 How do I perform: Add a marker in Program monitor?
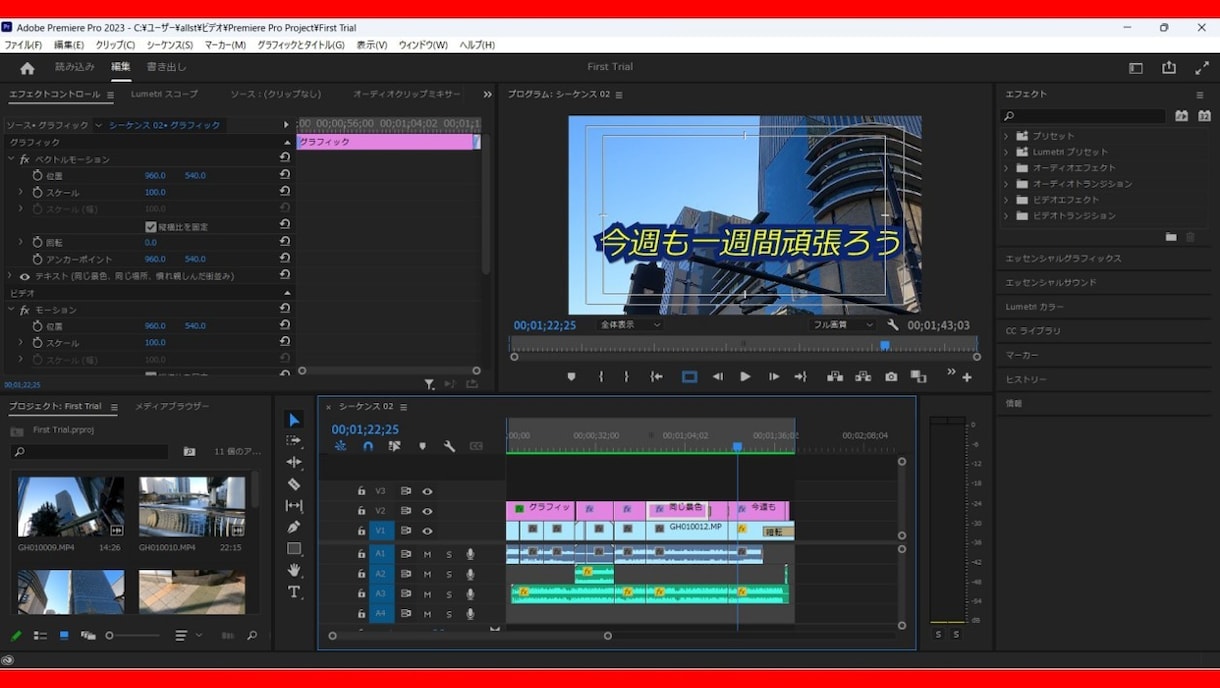click(x=571, y=377)
